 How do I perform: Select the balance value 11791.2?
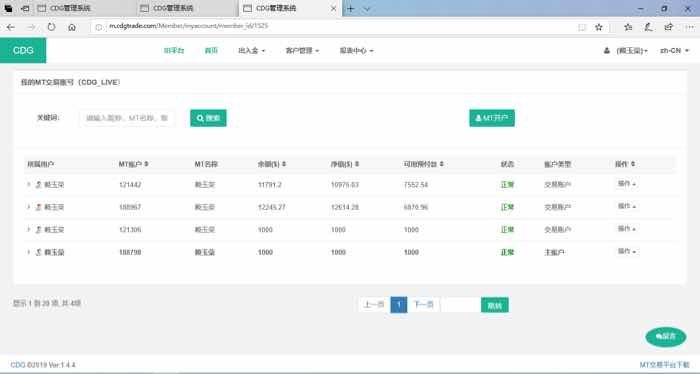coord(270,185)
